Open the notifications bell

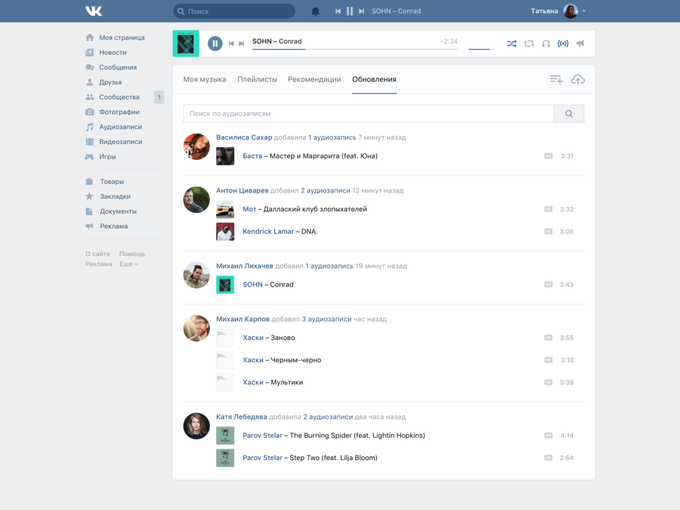click(x=315, y=11)
